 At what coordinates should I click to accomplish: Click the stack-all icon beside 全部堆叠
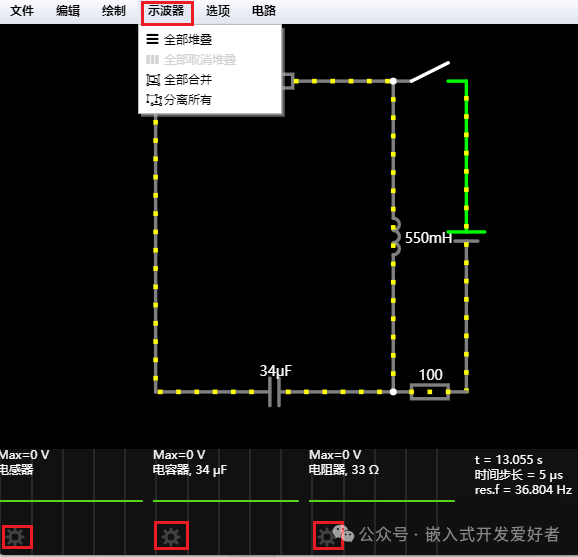click(152, 39)
